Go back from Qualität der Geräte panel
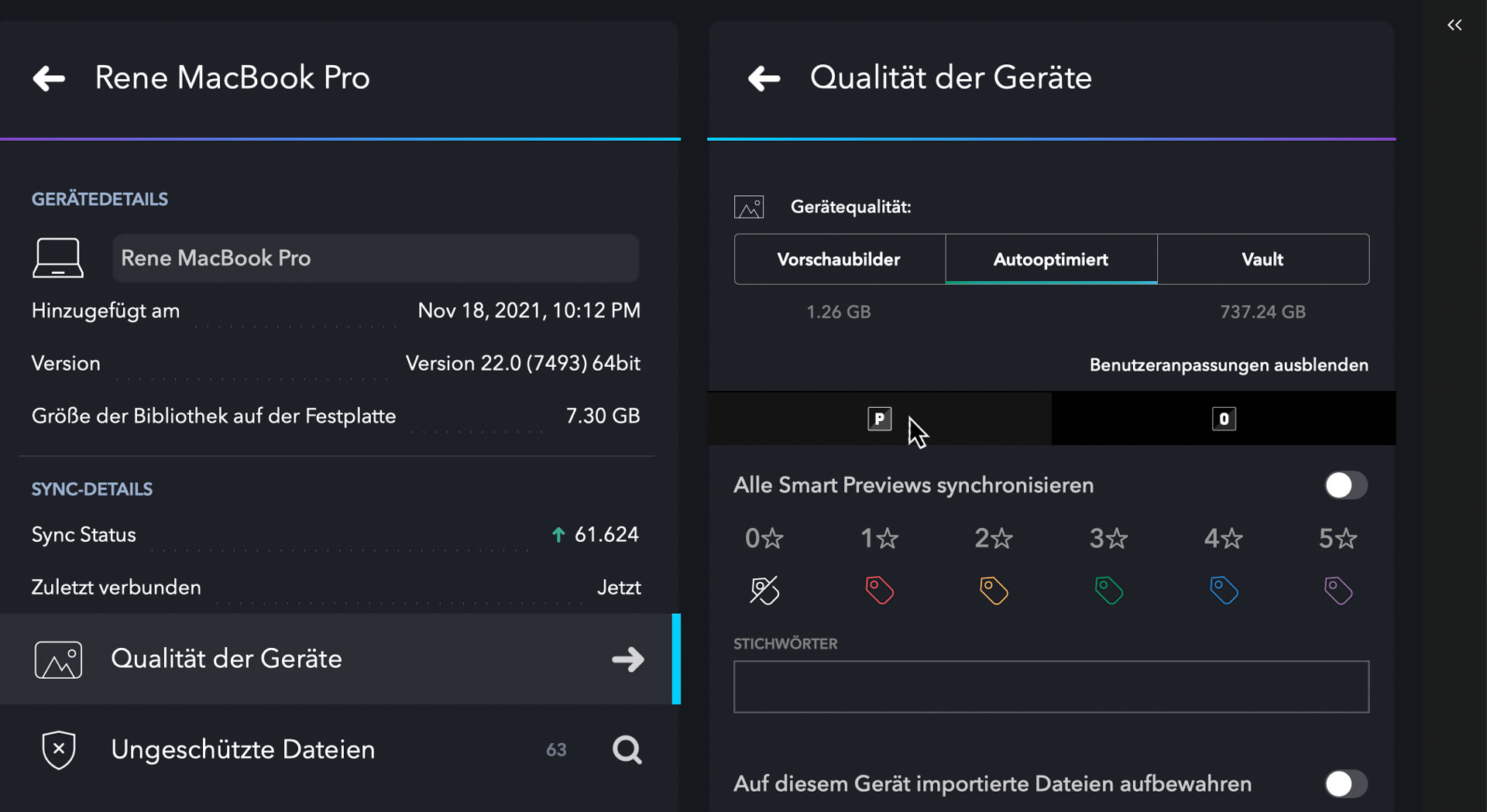This screenshot has width=1487, height=812. click(x=764, y=78)
